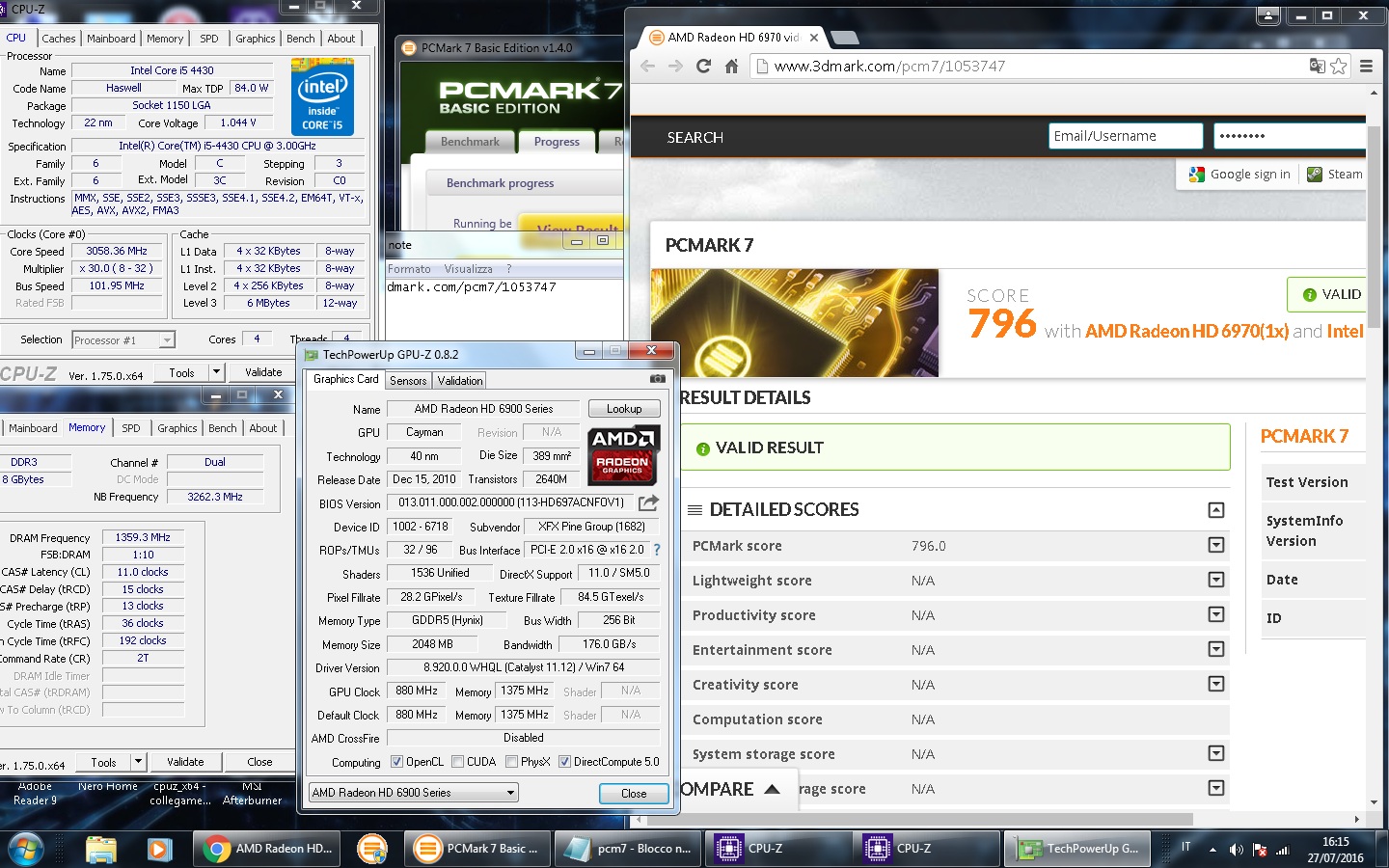This screenshot has height=868, width=1389.
Task: Open Chrome hamburger menu
Action: coord(1366,66)
